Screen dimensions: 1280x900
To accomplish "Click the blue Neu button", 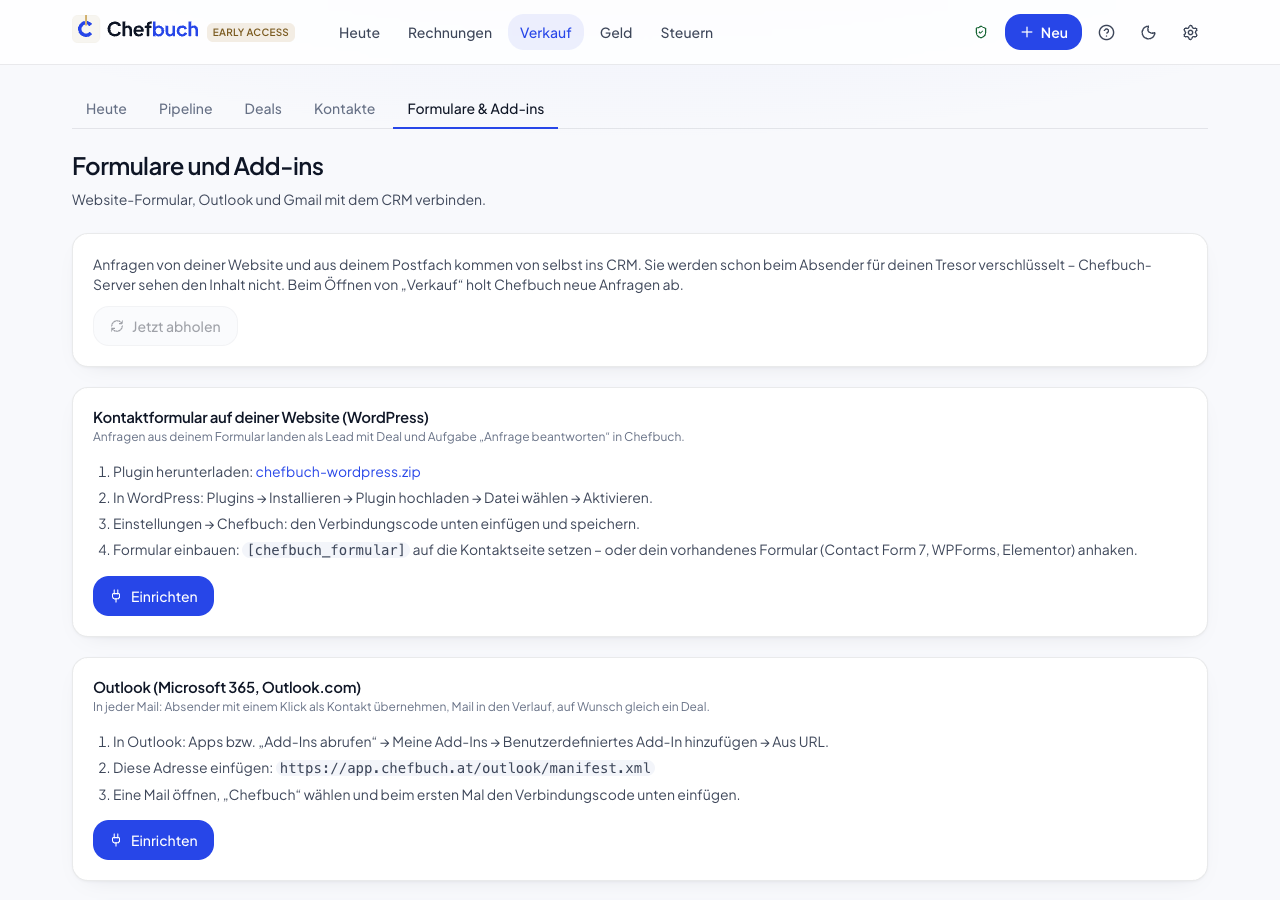I will coord(1043,32).
